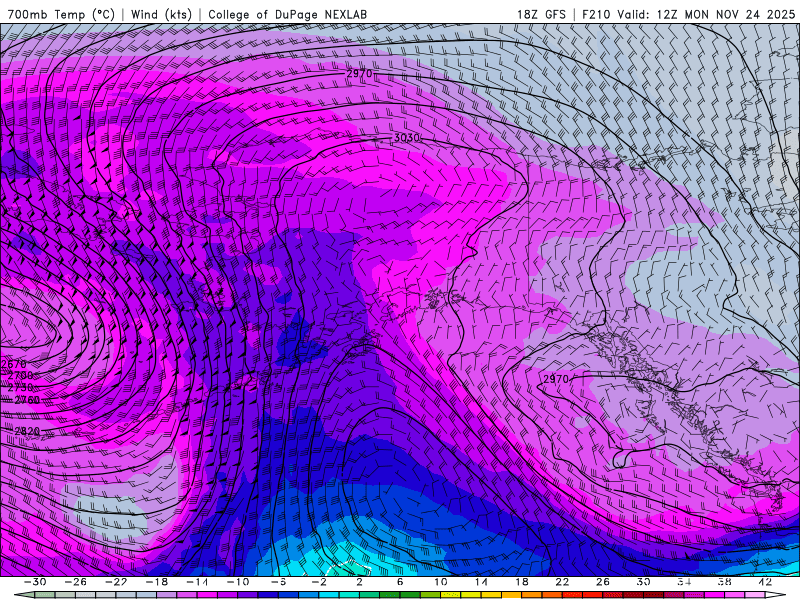This screenshot has width=800, height=600.
Task: Click the -22 colorbar tick label
Action: (x=116, y=582)
